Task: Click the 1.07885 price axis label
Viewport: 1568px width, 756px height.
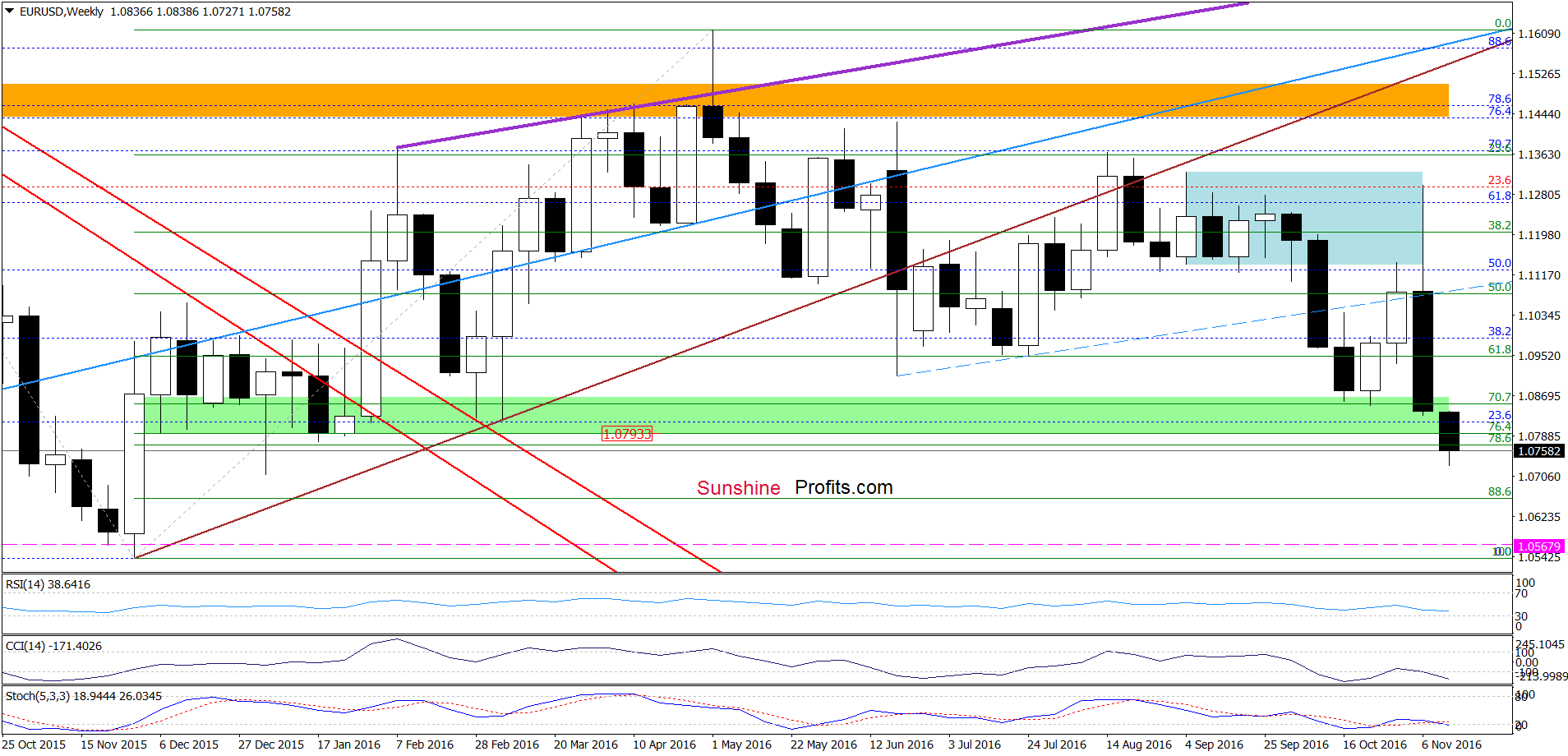Action: click(x=1538, y=436)
